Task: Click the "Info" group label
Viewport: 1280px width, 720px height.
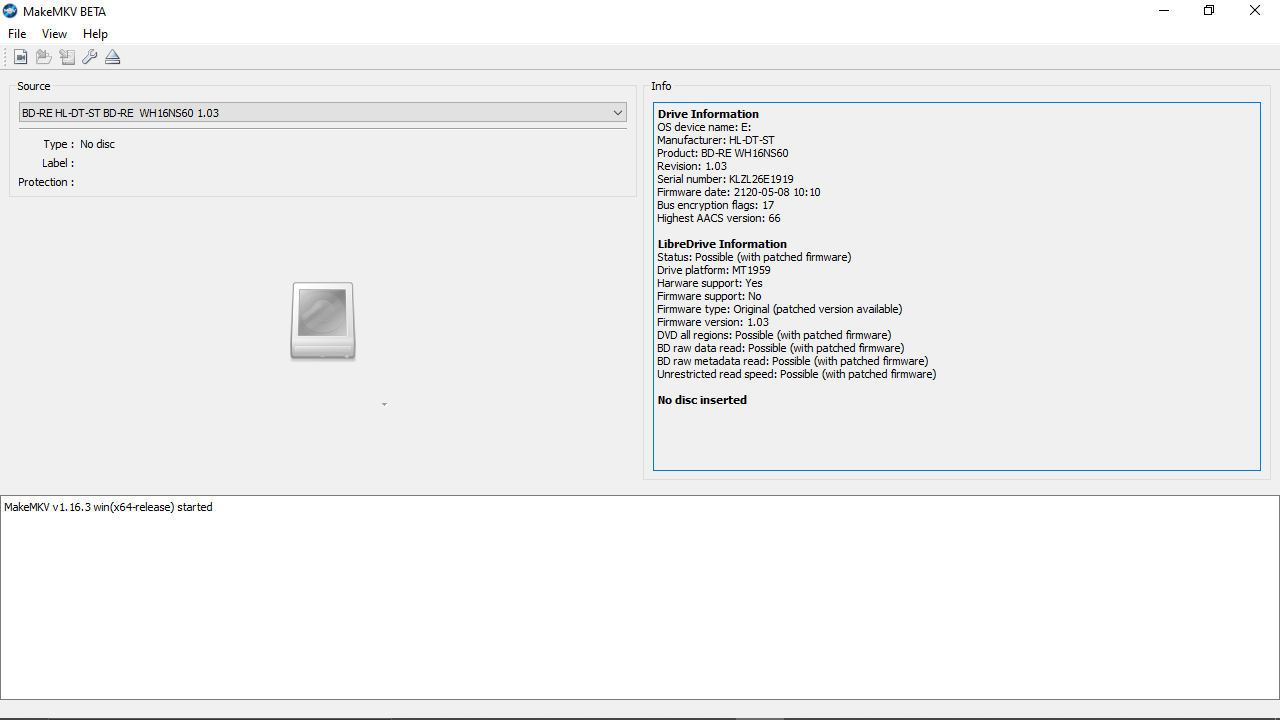Action: [661, 86]
